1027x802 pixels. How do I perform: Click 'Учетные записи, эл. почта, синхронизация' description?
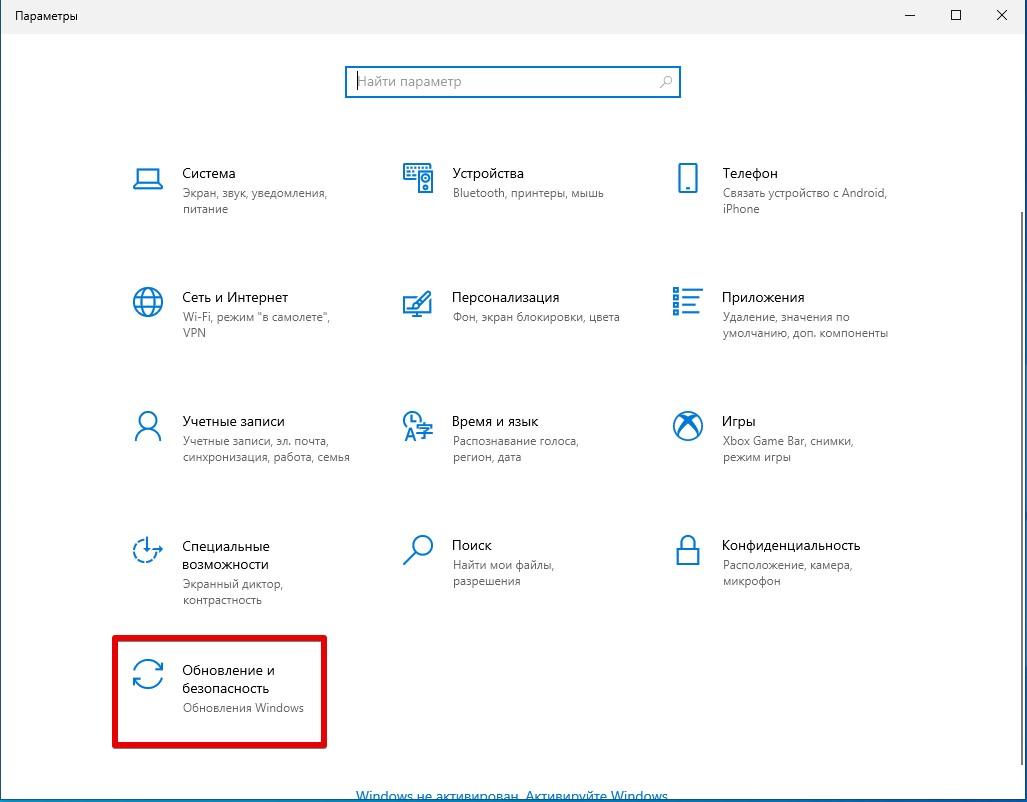click(266, 449)
